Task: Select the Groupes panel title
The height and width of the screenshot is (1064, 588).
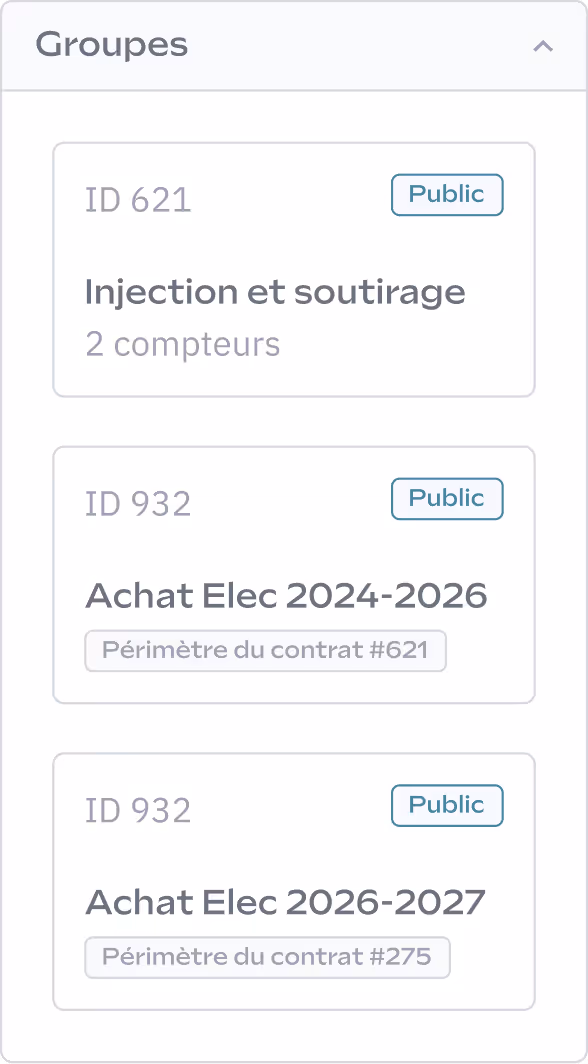Action: (110, 45)
